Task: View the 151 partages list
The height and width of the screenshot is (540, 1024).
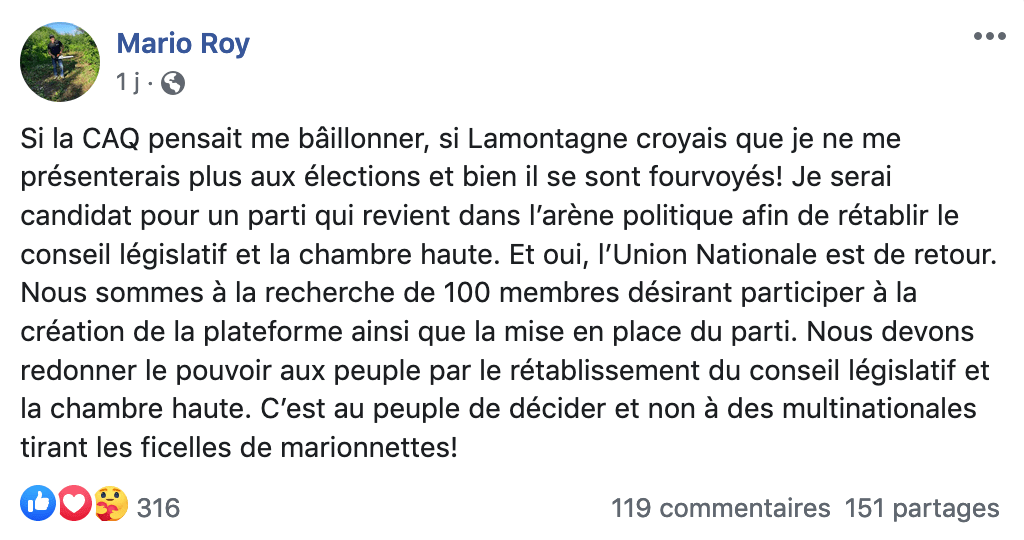Action: point(922,508)
